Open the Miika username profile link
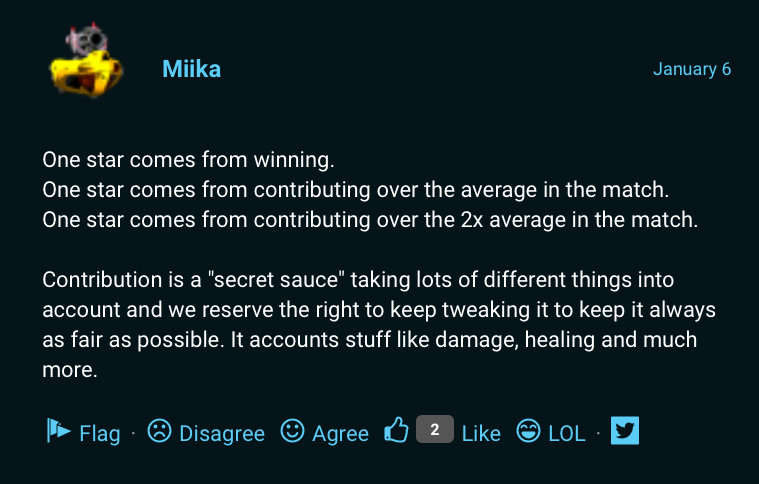This screenshot has width=759, height=484. pyautogui.click(x=191, y=69)
